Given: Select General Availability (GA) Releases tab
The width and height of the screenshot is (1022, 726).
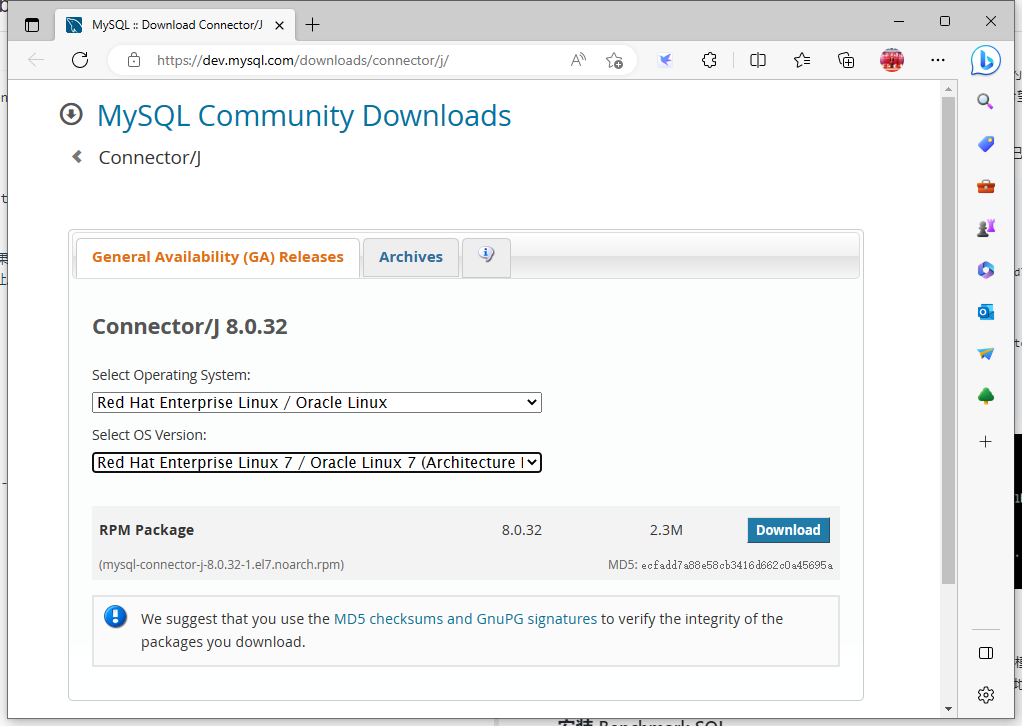Looking at the screenshot, I should click(218, 257).
